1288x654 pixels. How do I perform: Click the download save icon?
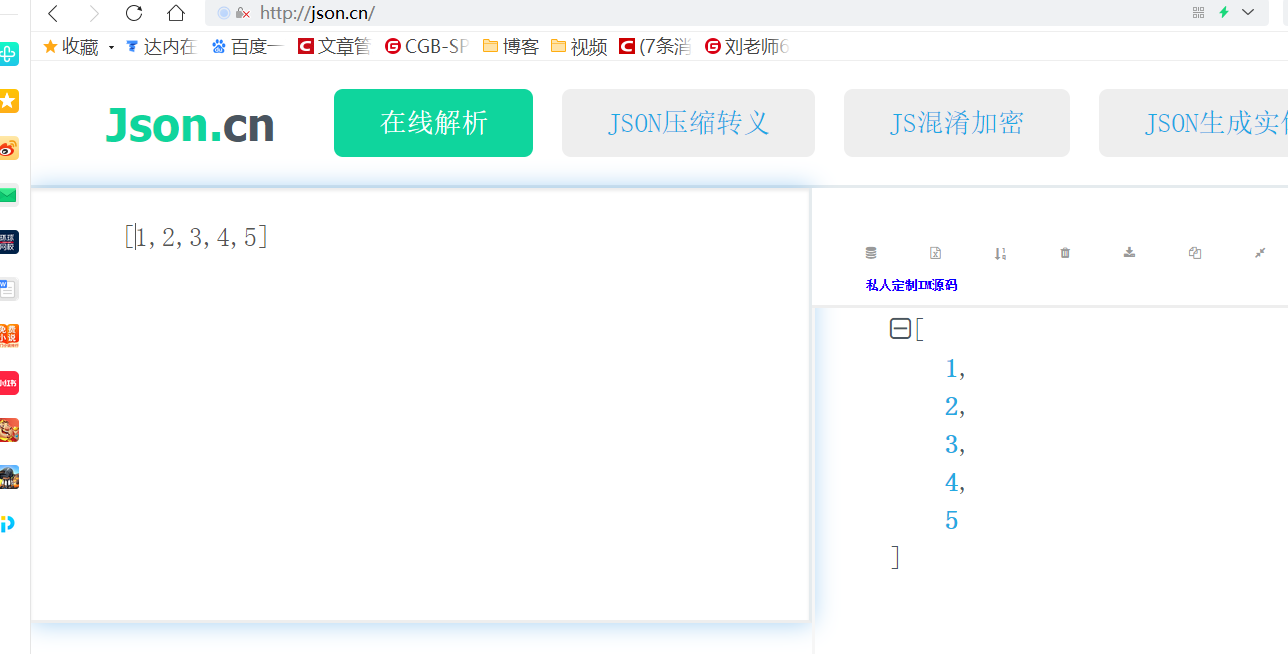pos(1130,253)
